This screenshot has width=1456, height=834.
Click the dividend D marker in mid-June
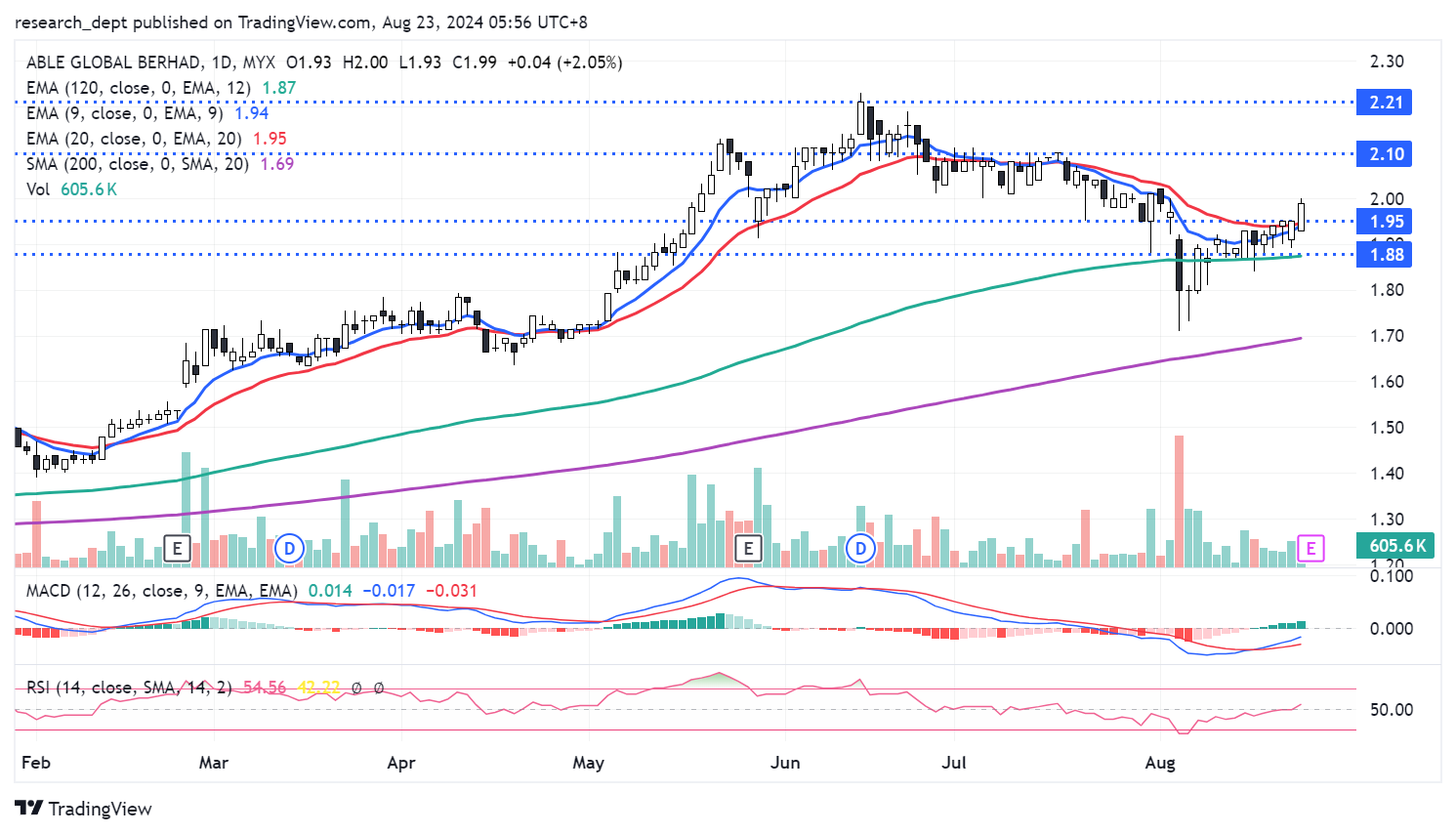click(x=860, y=548)
